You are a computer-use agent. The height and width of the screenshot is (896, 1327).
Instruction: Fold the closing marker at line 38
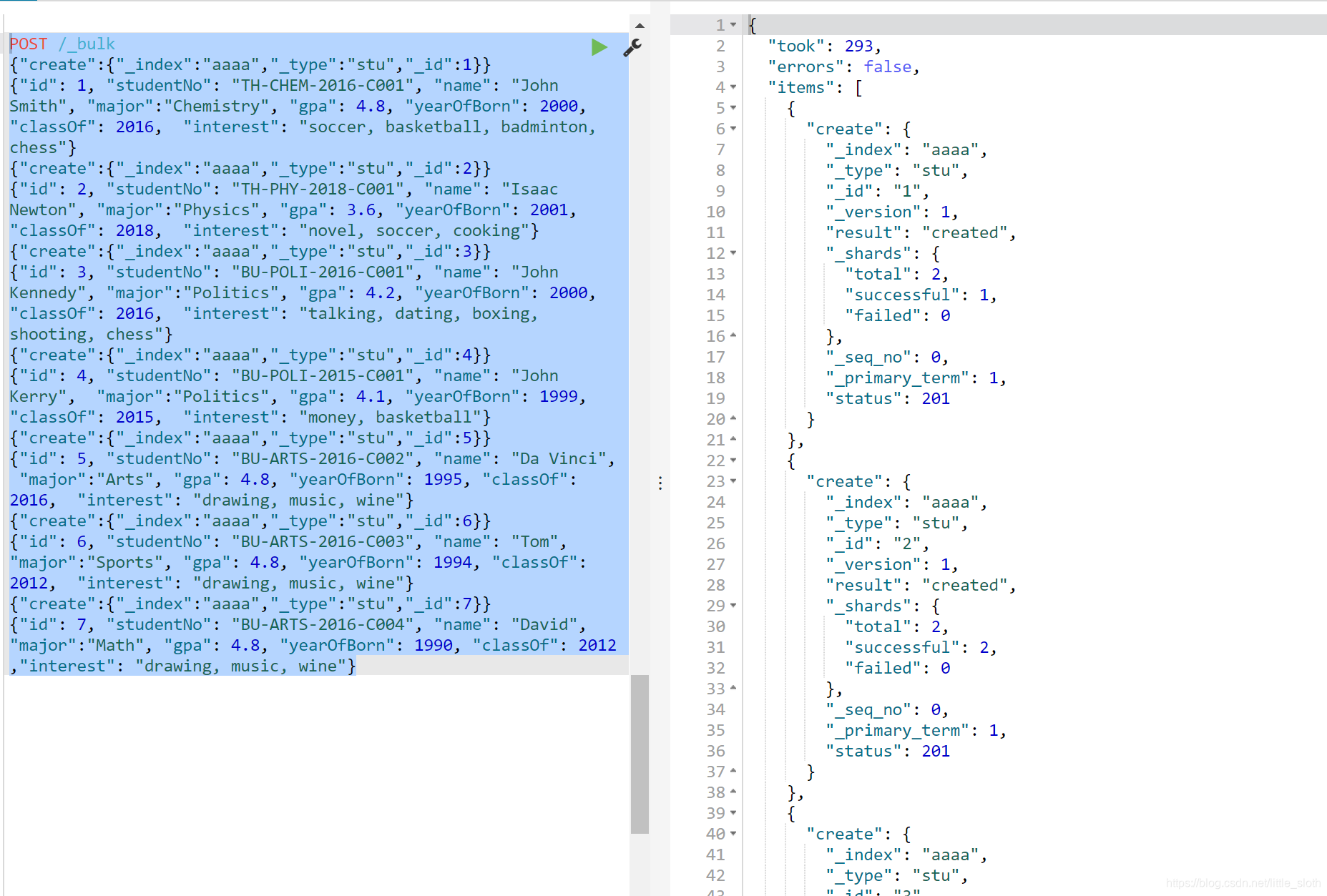(733, 792)
